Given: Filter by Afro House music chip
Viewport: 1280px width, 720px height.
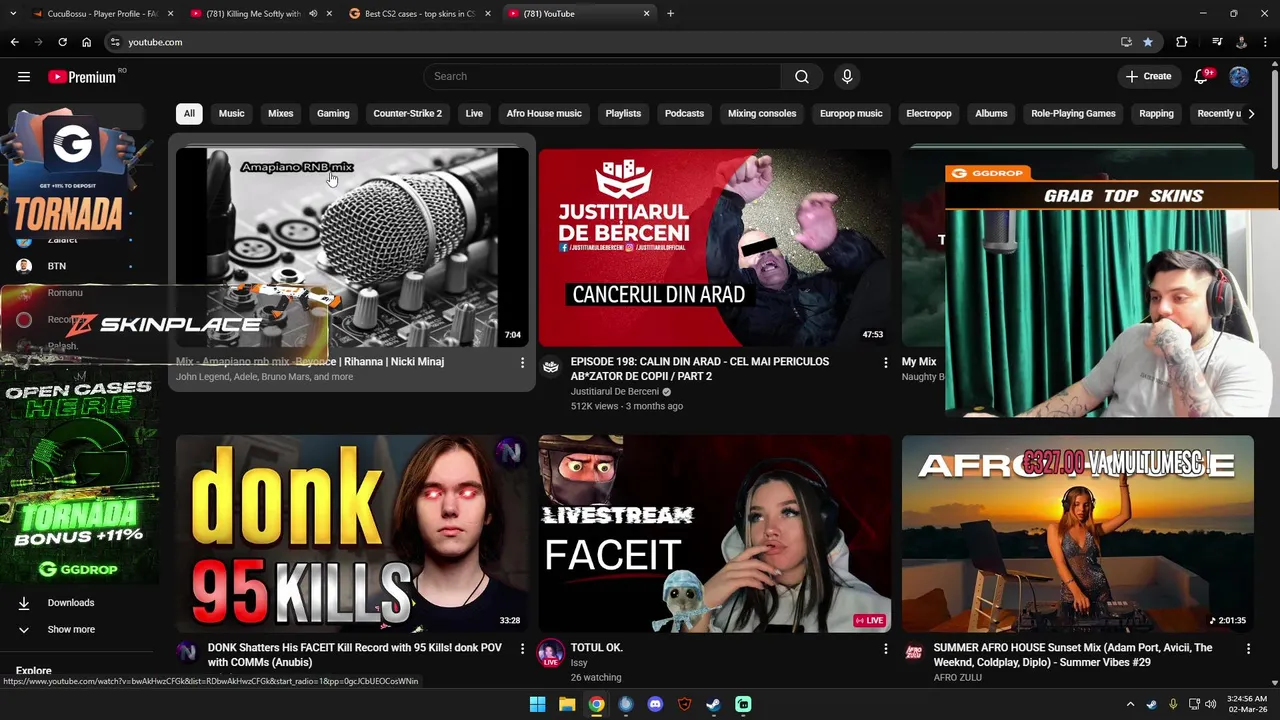Looking at the screenshot, I should point(544,114).
